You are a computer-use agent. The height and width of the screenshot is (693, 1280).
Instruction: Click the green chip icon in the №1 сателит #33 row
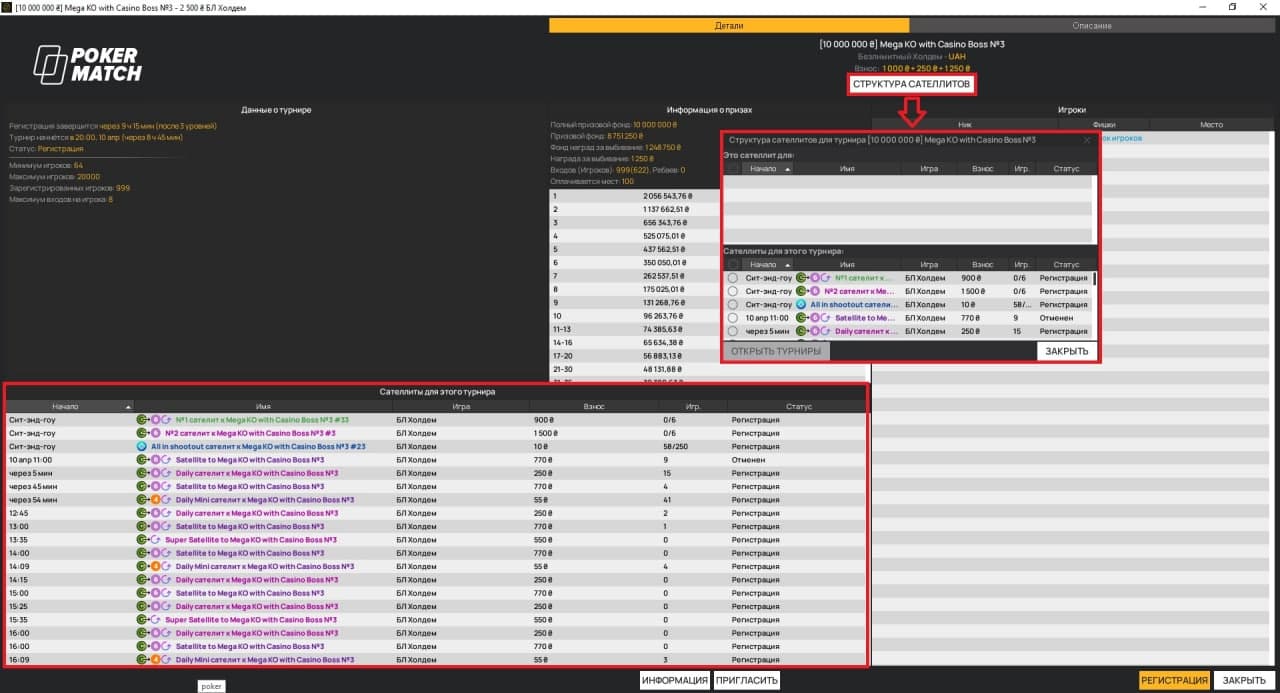tap(141, 420)
